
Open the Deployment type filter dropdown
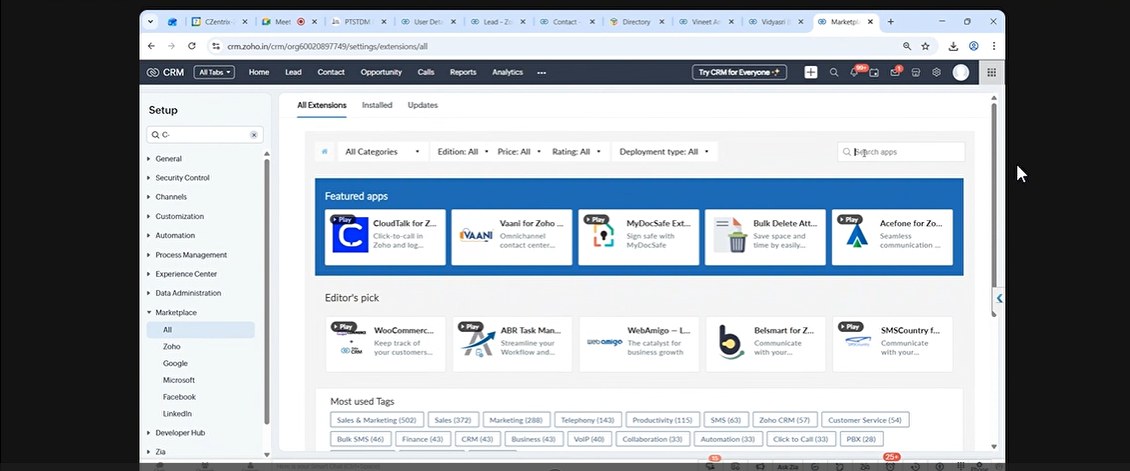[x=664, y=152]
